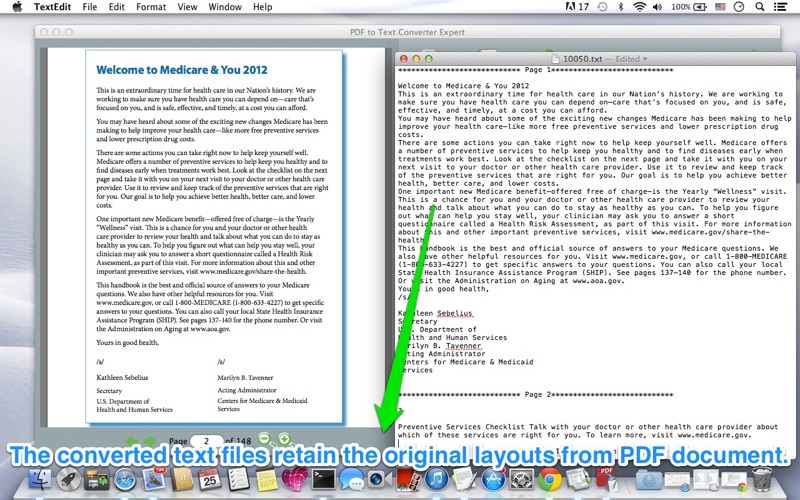The height and width of the screenshot is (500, 800).
Task: Click the page number input field
Action: click(206, 440)
